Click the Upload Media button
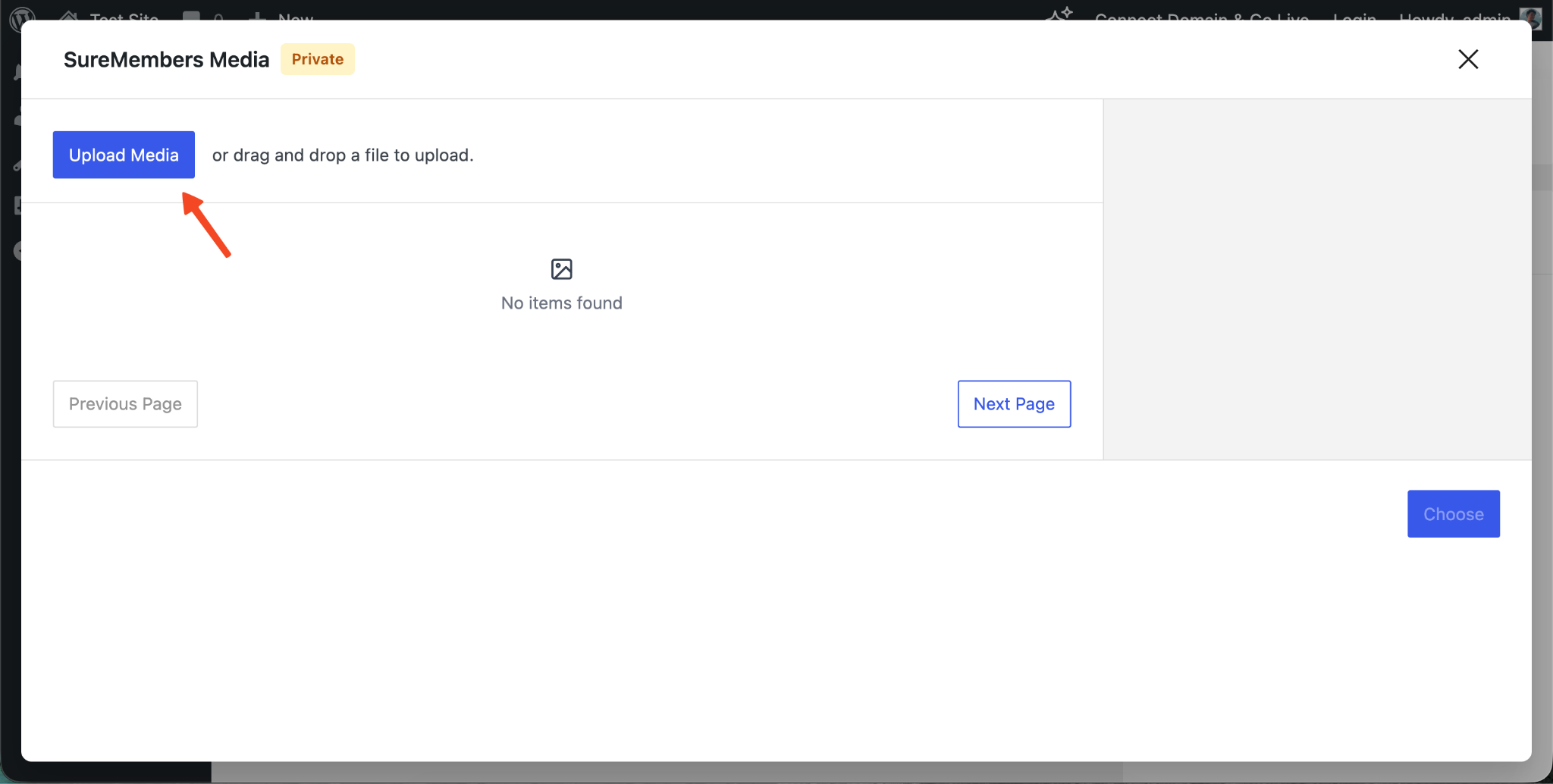The height and width of the screenshot is (784, 1553). point(124,155)
